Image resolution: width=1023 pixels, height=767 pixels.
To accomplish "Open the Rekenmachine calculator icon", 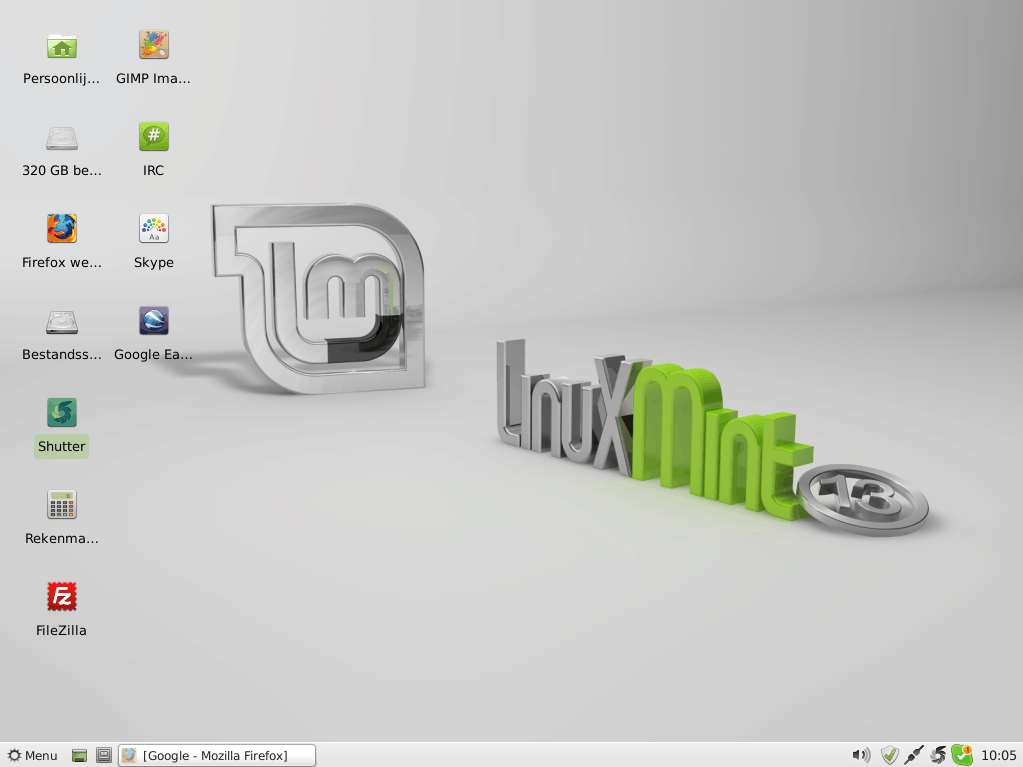I will 62,504.
